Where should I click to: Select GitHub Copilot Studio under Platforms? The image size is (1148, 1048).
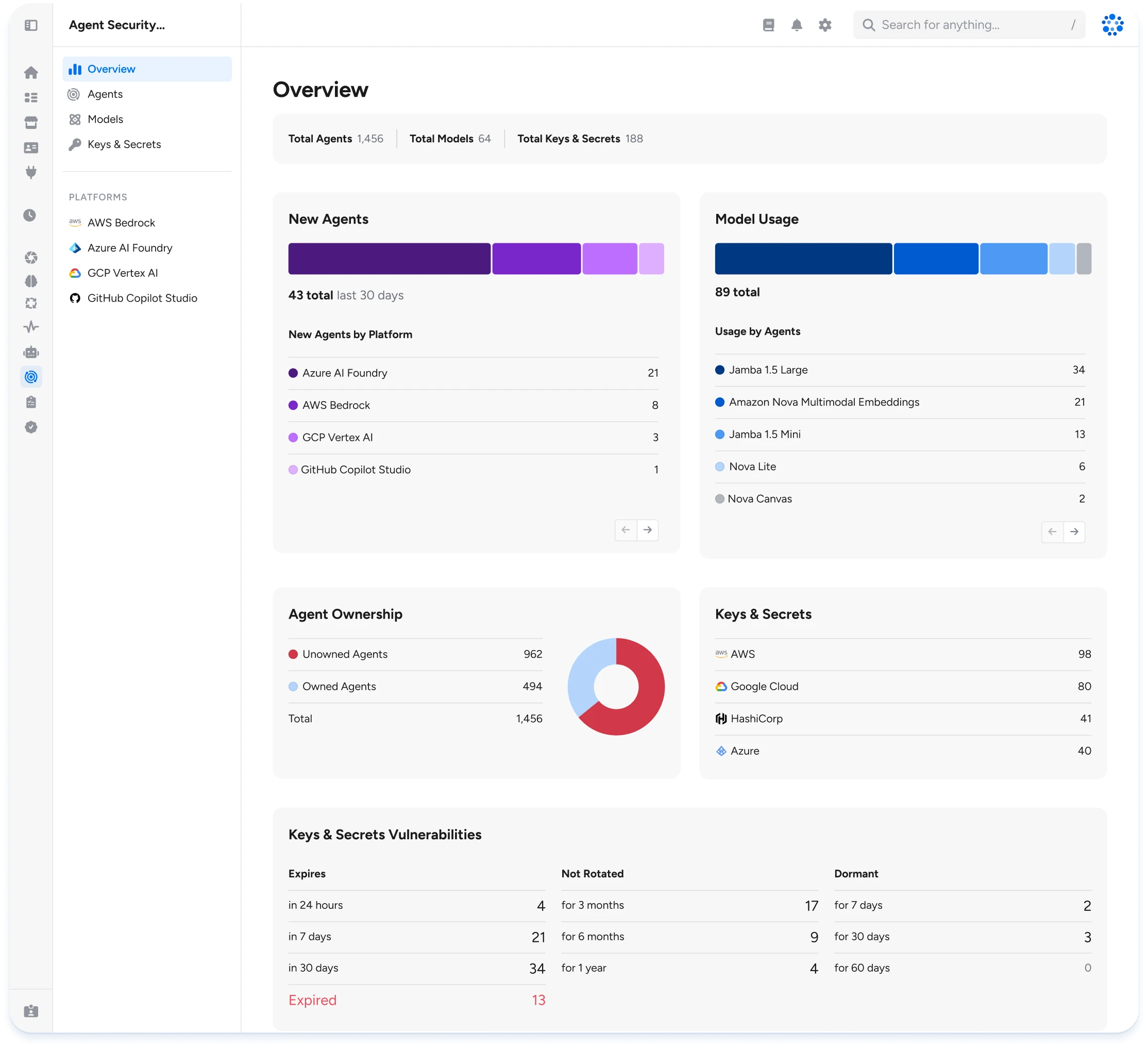(142, 298)
